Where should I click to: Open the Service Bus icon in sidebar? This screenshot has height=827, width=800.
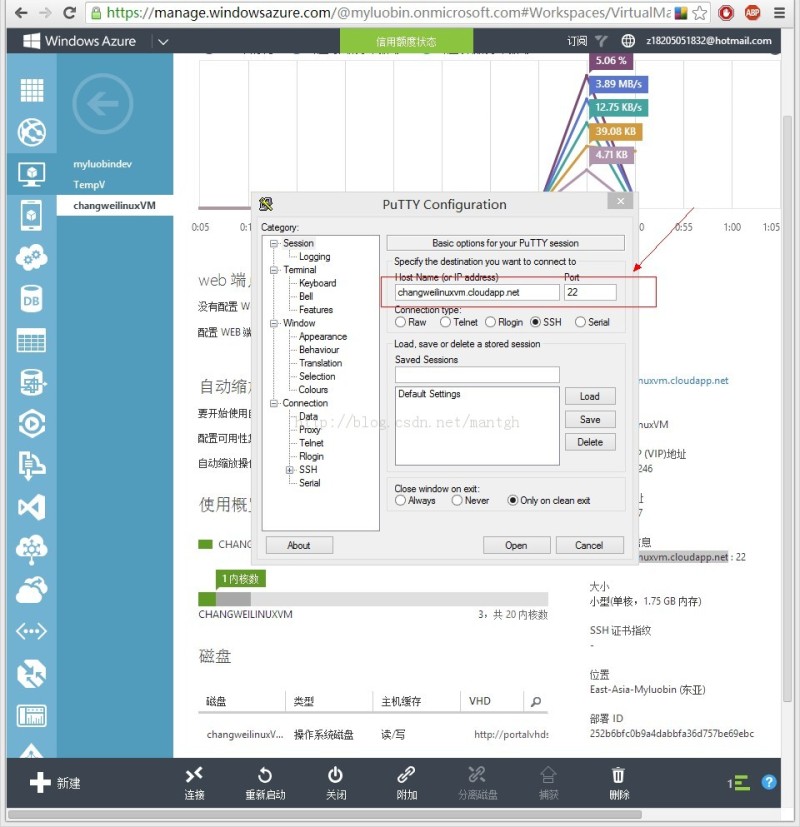(x=32, y=465)
